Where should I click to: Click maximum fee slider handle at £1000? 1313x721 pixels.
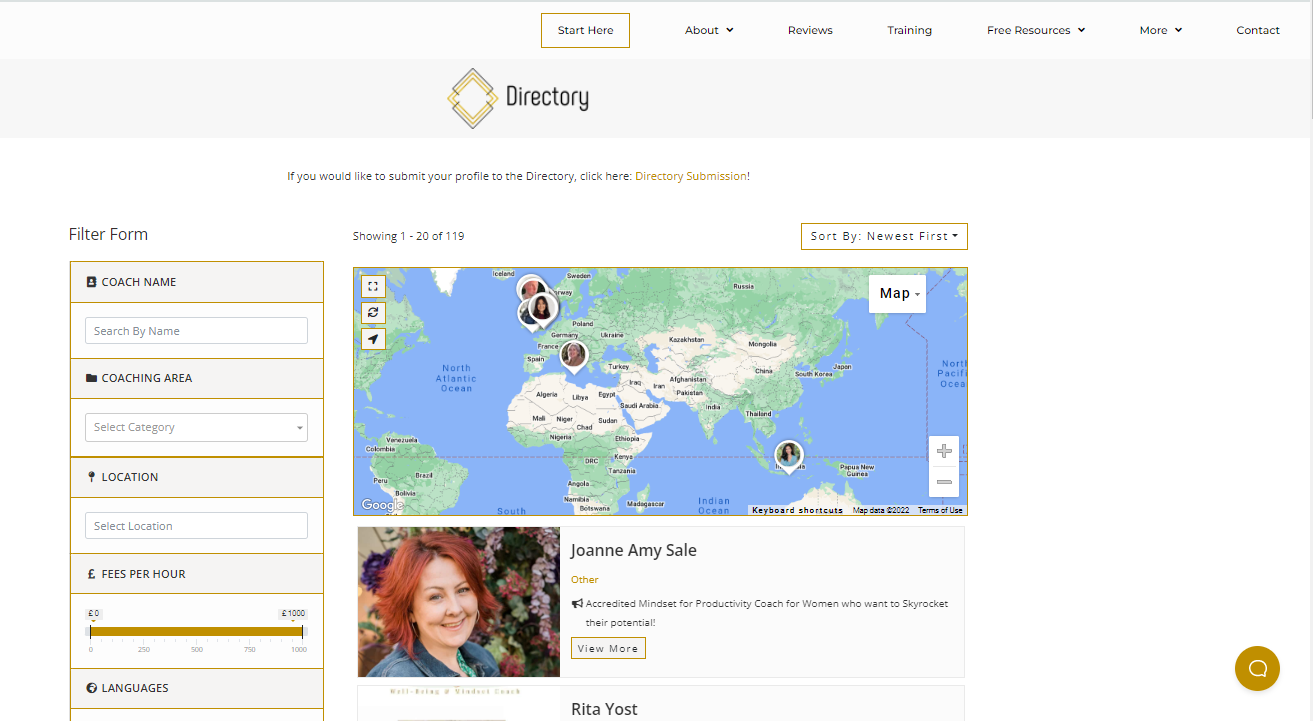[x=302, y=632]
